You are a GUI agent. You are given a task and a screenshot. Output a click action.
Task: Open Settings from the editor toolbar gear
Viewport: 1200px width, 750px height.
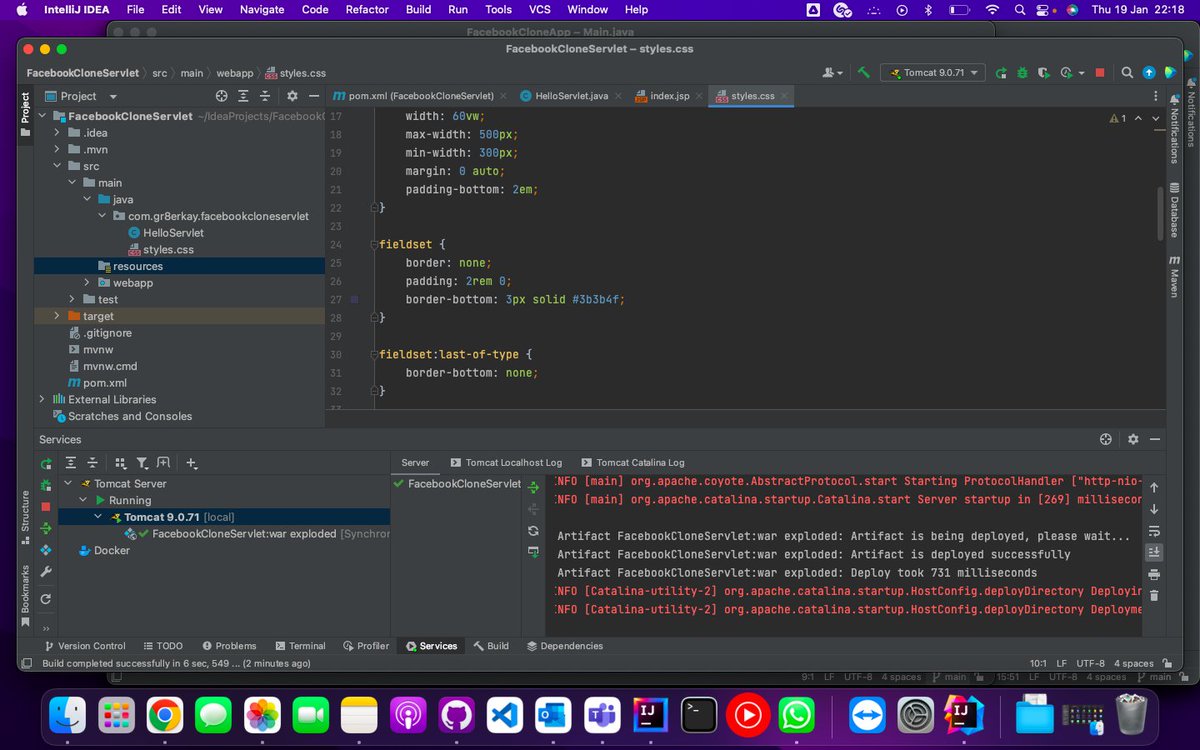coord(1133,439)
